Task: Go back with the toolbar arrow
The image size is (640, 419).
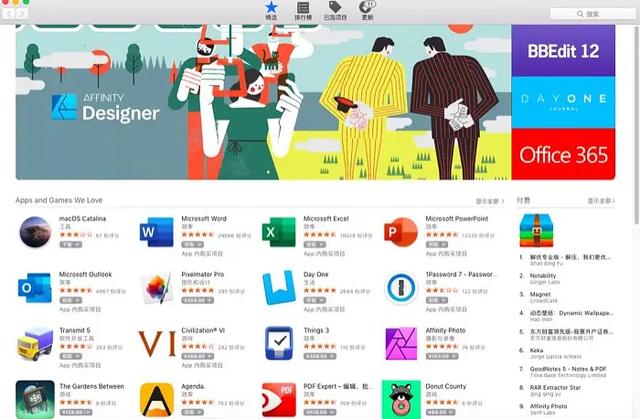Action: [9, 13]
